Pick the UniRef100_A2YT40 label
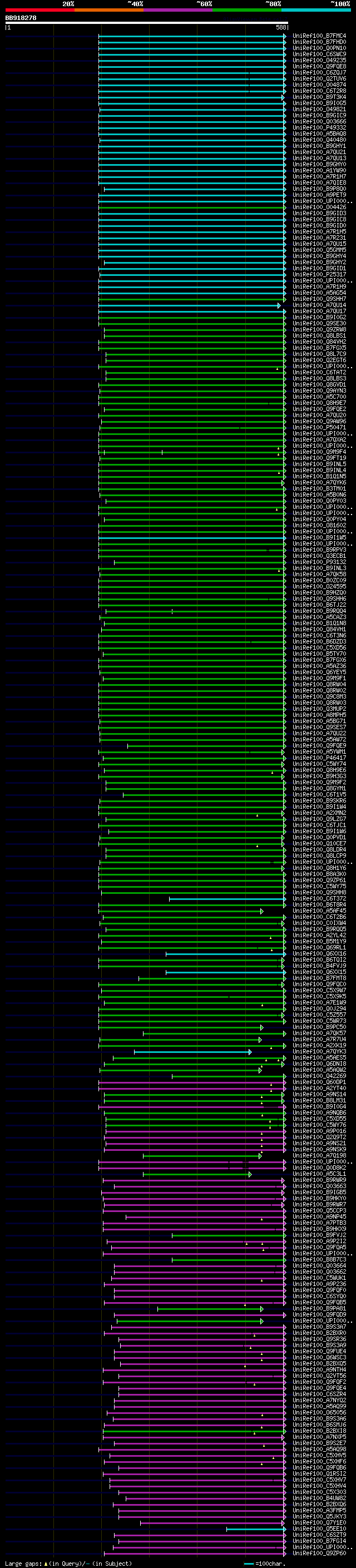The height and width of the screenshot is (1568, 356). pos(319,1089)
